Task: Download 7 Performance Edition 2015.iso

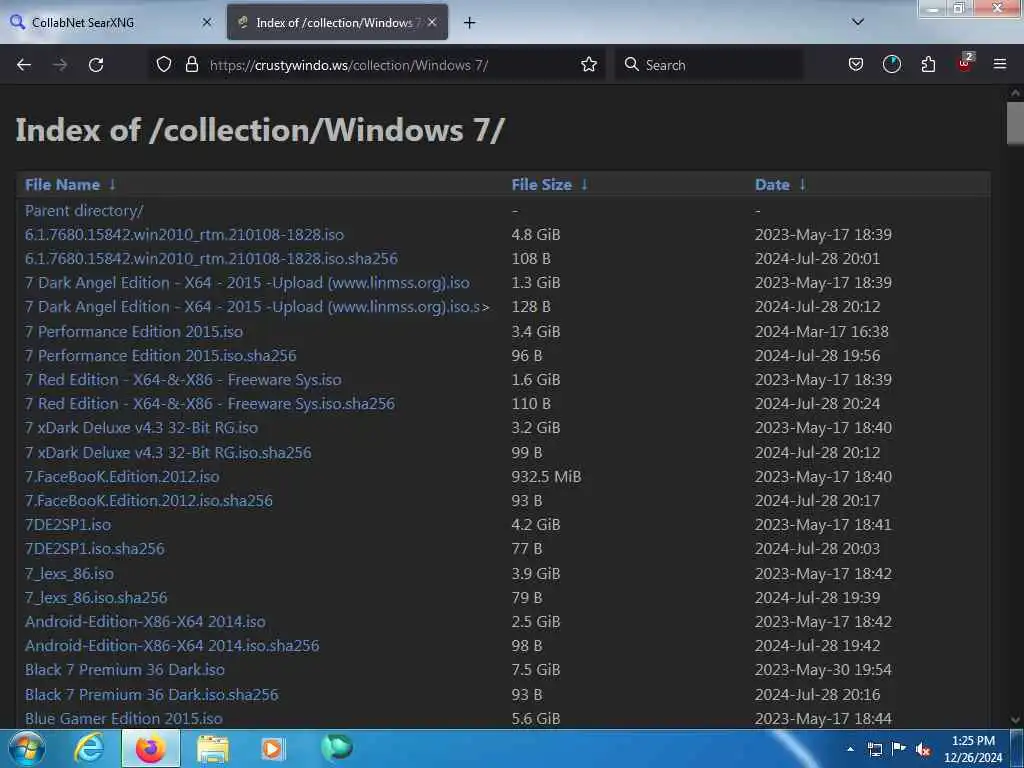Action: [134, 332]
